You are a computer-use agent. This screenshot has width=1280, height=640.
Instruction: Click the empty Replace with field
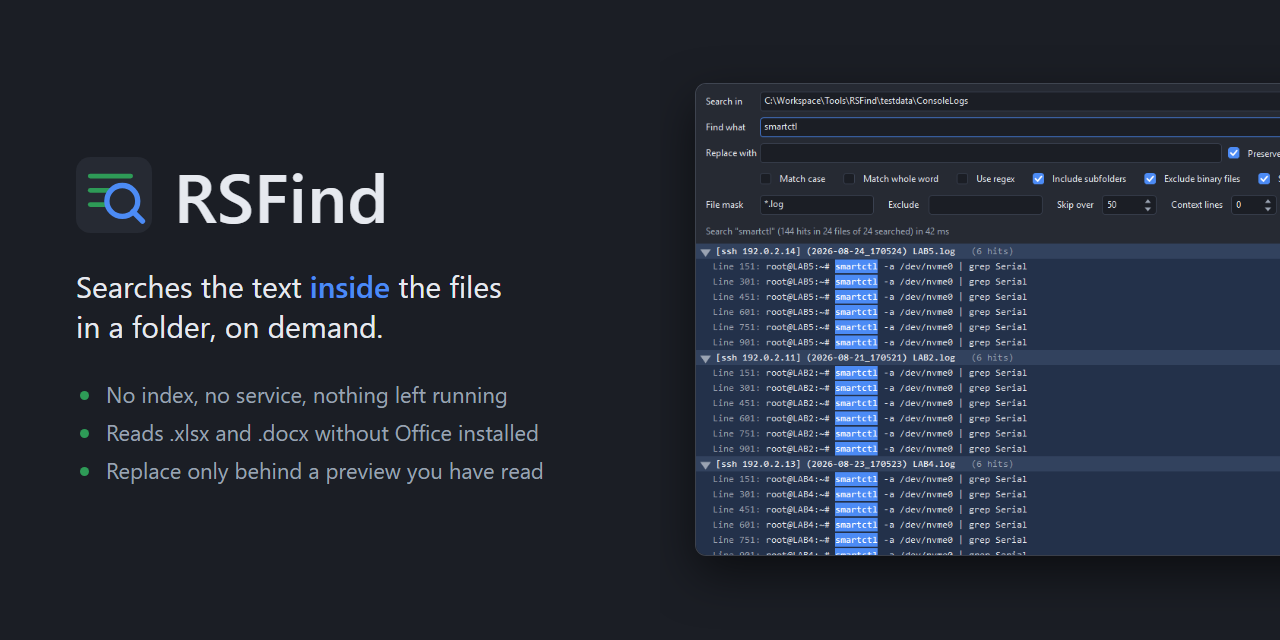[991, 153]
